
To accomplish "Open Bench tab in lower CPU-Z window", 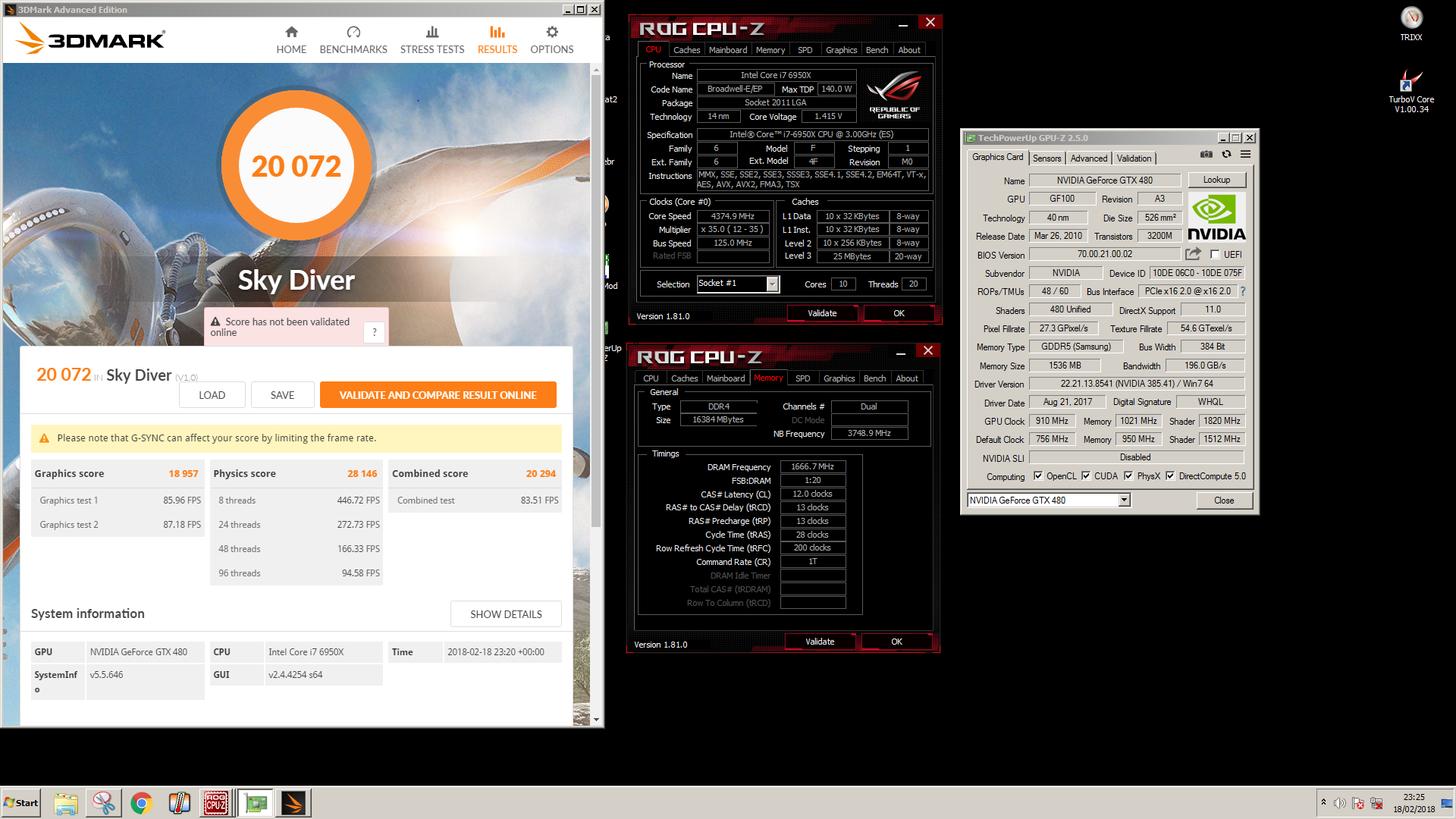I will tap(874, 378).
